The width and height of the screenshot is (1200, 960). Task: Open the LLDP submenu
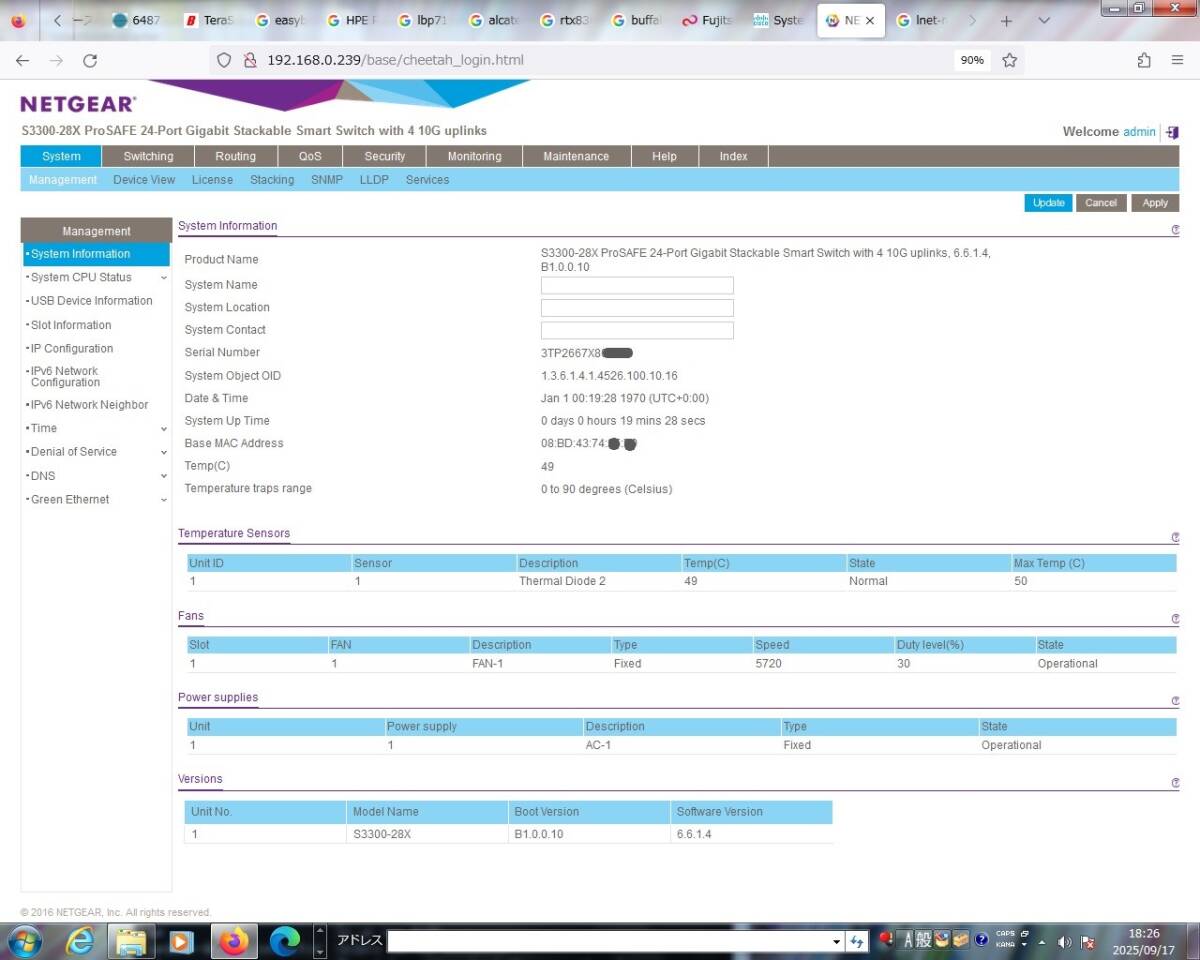(x=374, y=180)
